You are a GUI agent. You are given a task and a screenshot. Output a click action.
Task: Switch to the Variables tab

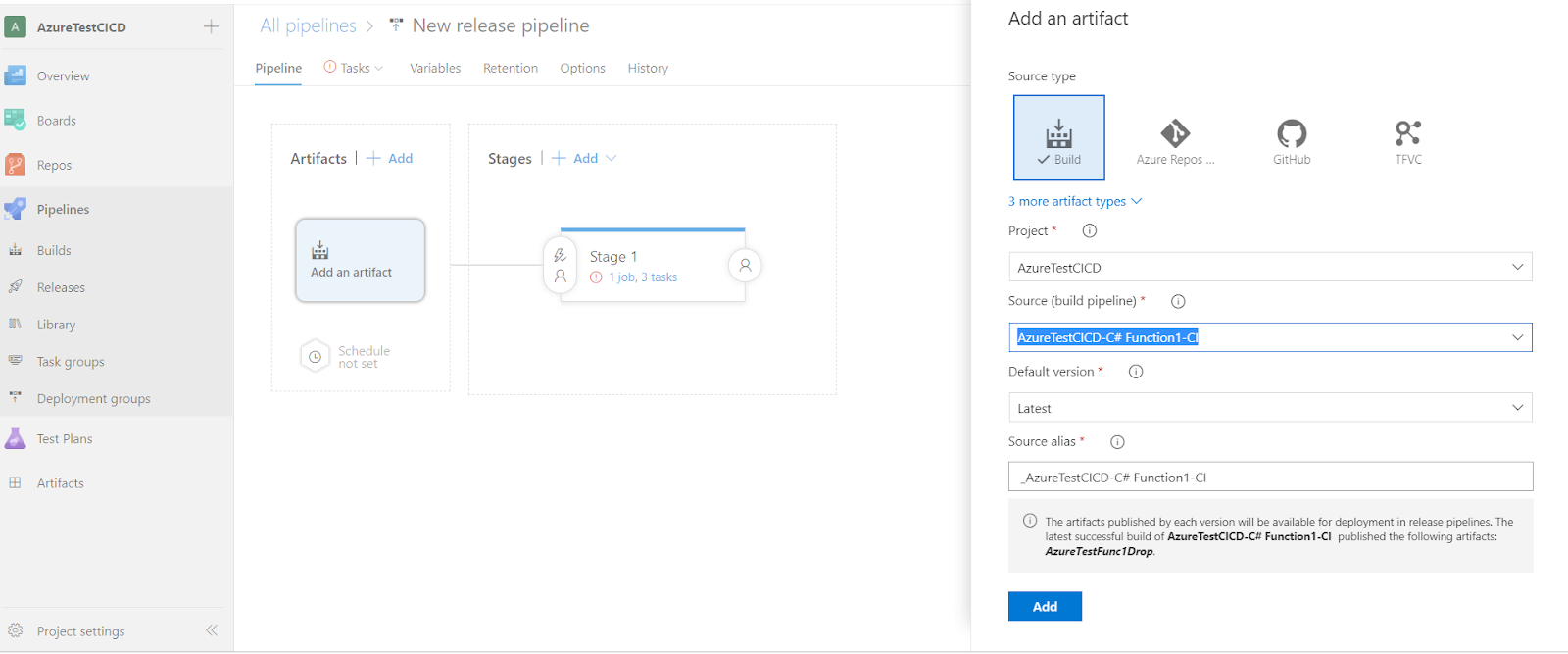click(x=435, y=68)
